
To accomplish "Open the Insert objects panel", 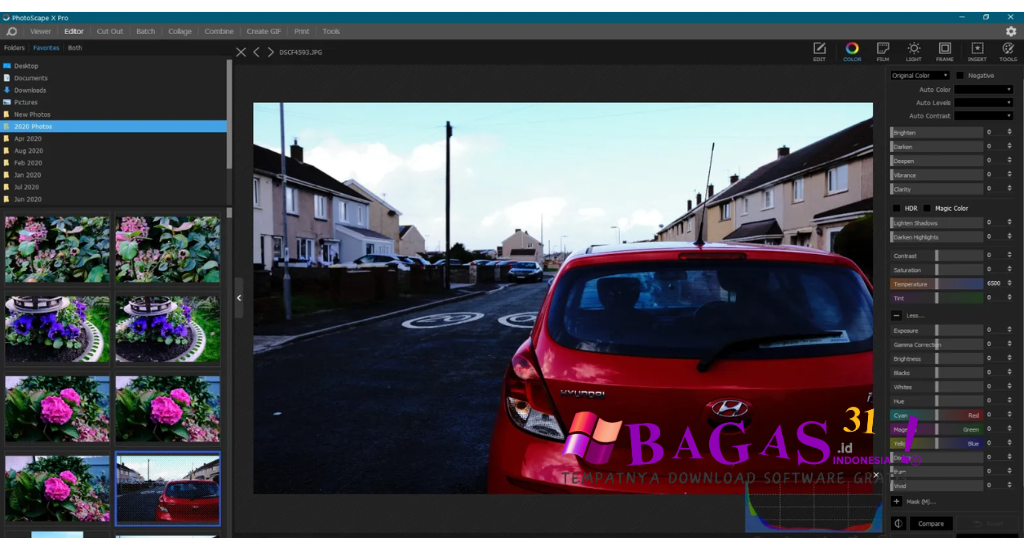I will click(x=977, y=51).
